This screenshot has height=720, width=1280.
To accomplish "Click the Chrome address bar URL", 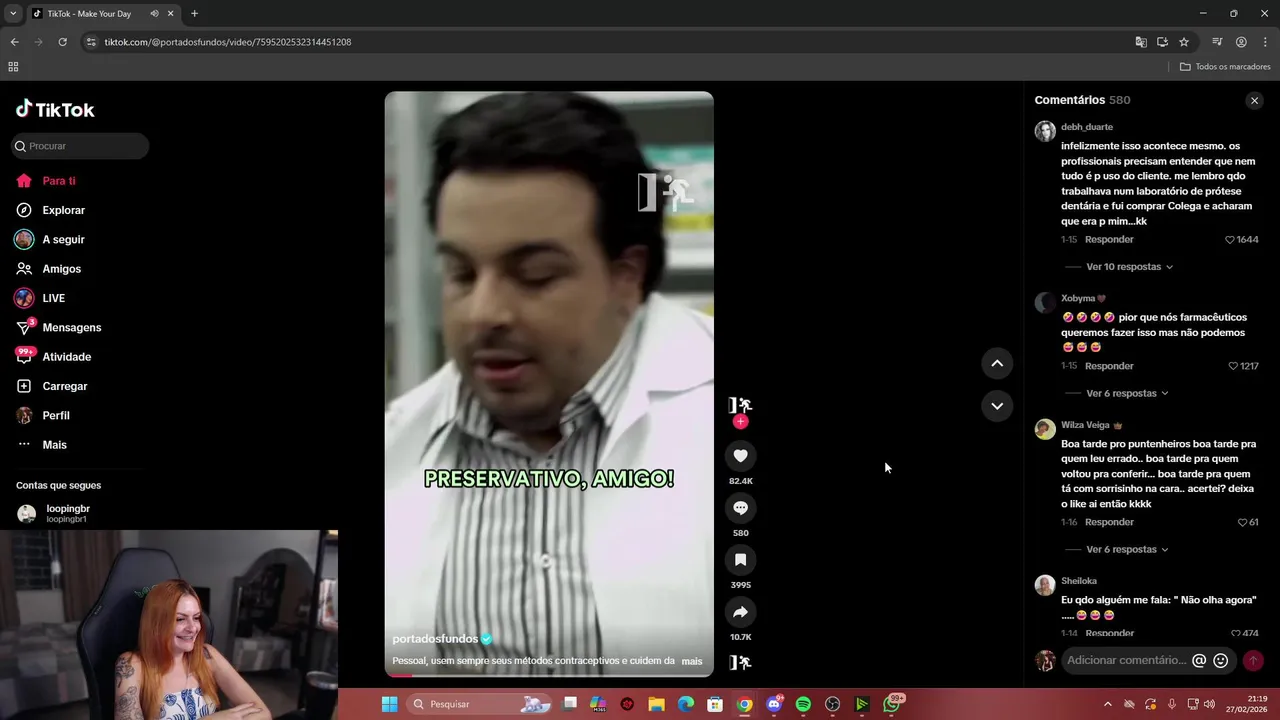I will point(228,42).
